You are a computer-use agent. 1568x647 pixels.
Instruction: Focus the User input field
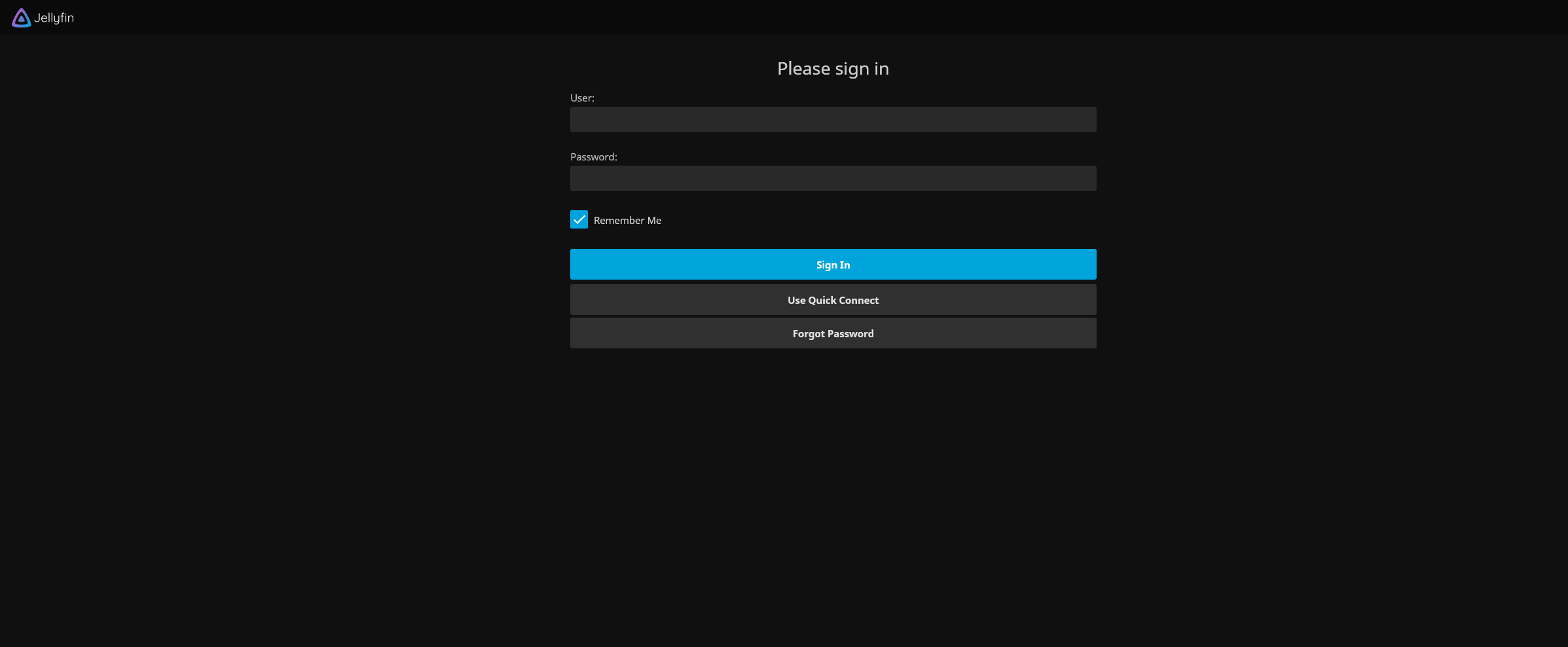click(x=833, y=120)
